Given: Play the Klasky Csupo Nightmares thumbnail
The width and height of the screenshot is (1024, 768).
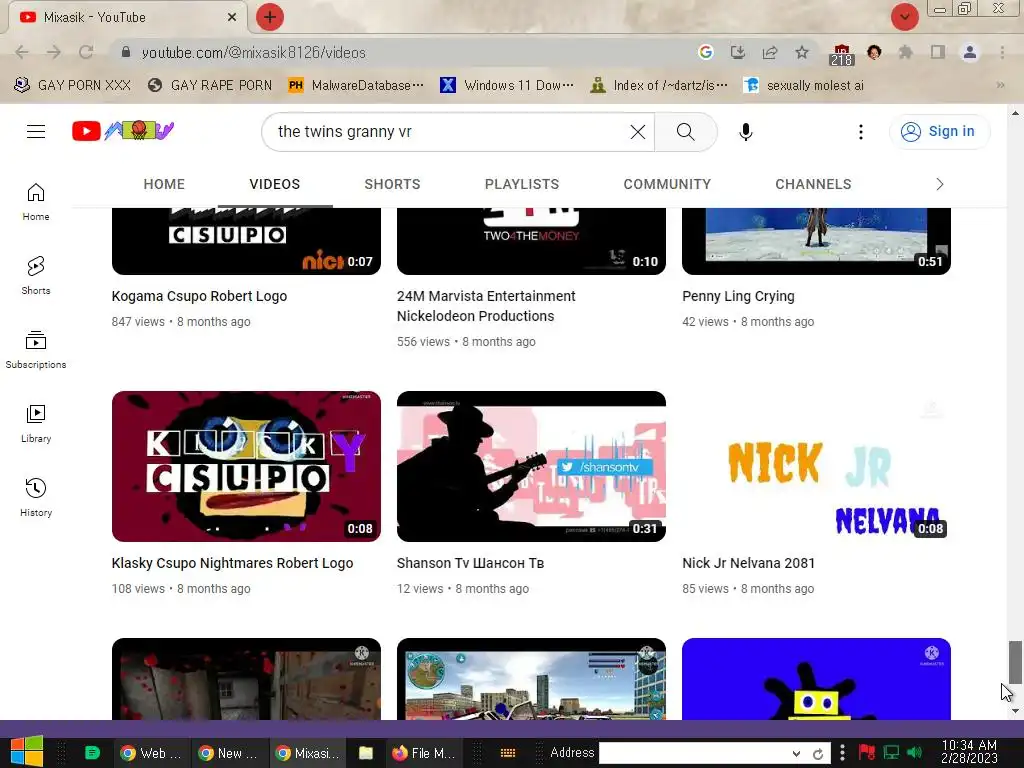Looking at the screenshot, I should pos(246,466).
